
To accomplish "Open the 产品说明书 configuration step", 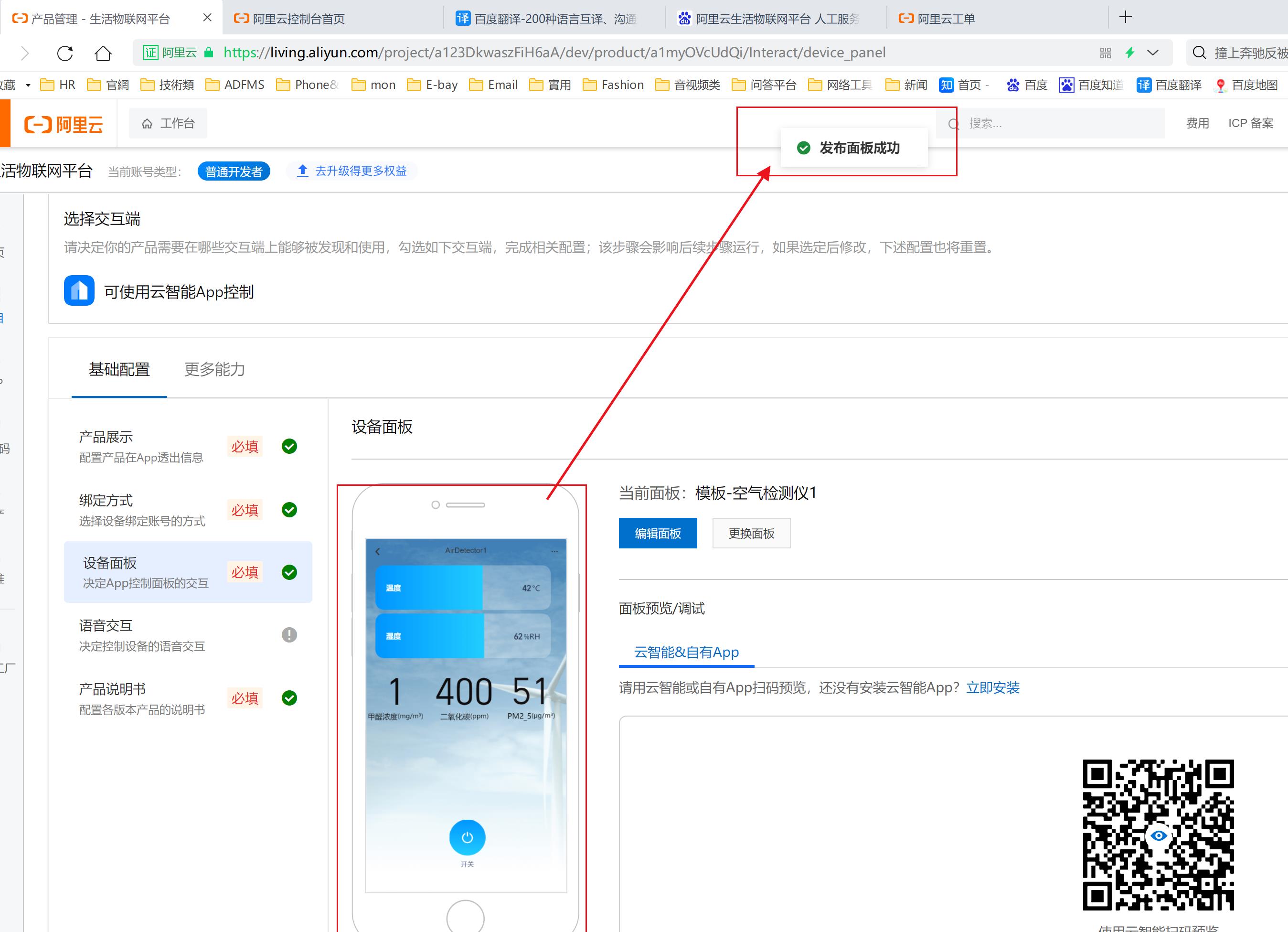I will point(188,698).
